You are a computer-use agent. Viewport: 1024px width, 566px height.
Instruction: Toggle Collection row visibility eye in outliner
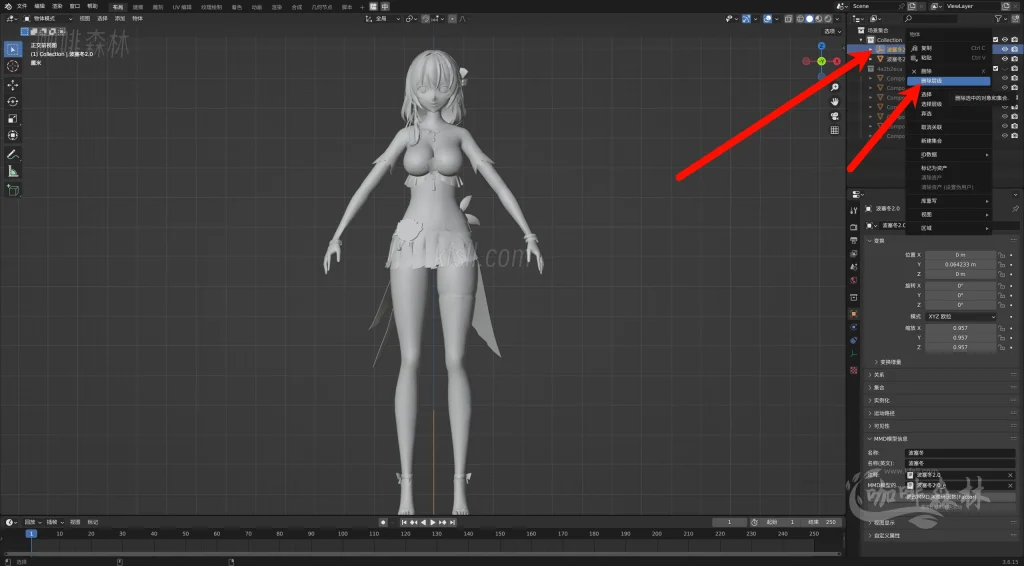(x=1005, y=40)
